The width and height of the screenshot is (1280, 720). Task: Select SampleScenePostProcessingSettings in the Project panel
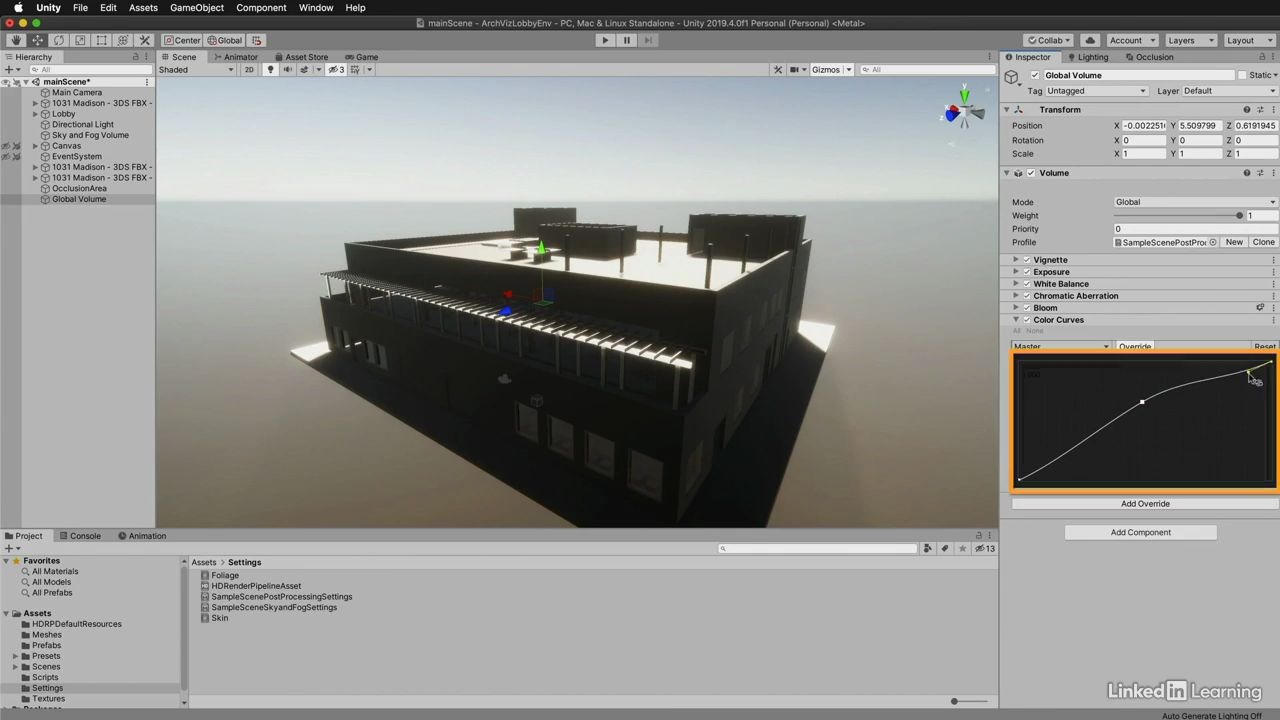[281, 596]
